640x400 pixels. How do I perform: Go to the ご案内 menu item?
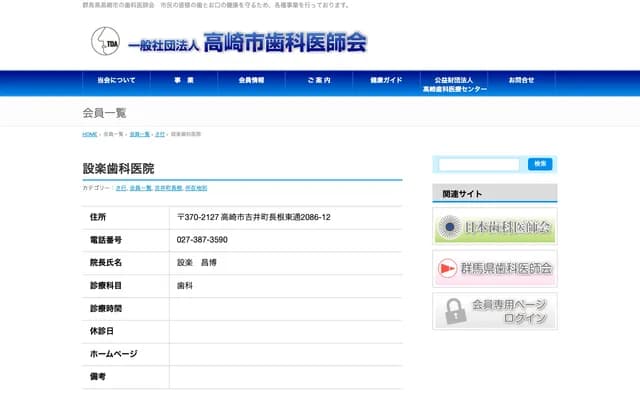[318, 80]
